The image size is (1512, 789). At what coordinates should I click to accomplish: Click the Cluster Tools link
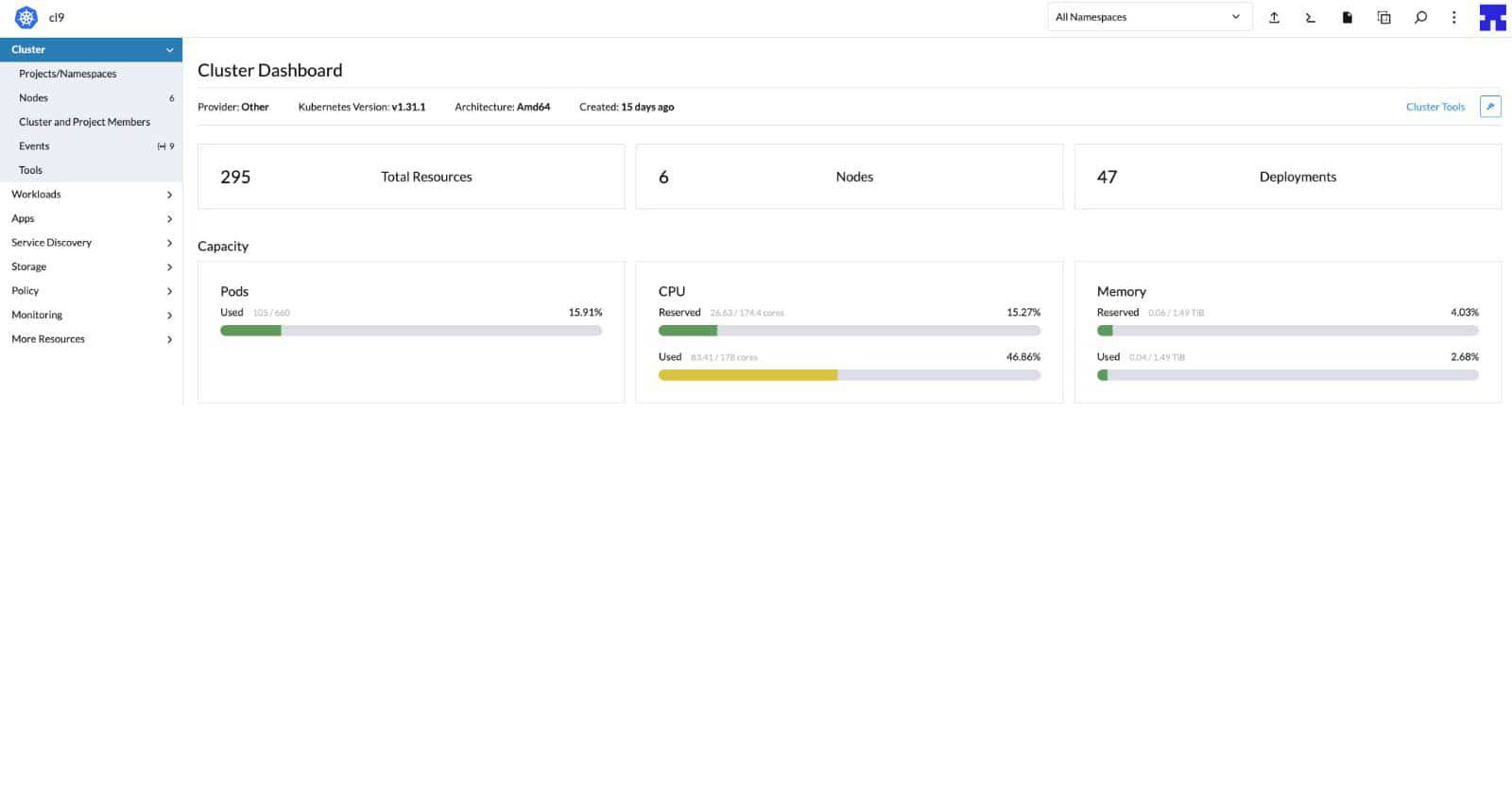tap(1435, 107)
